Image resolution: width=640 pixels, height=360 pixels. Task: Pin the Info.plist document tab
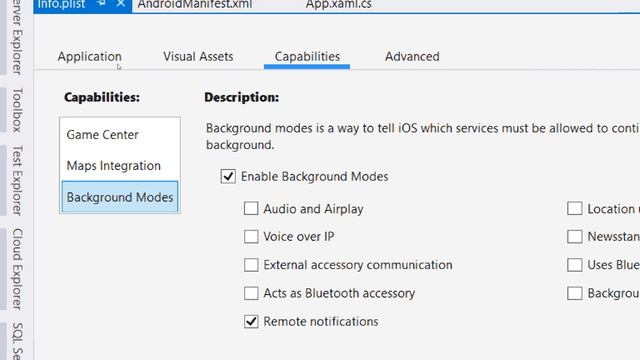102,3
